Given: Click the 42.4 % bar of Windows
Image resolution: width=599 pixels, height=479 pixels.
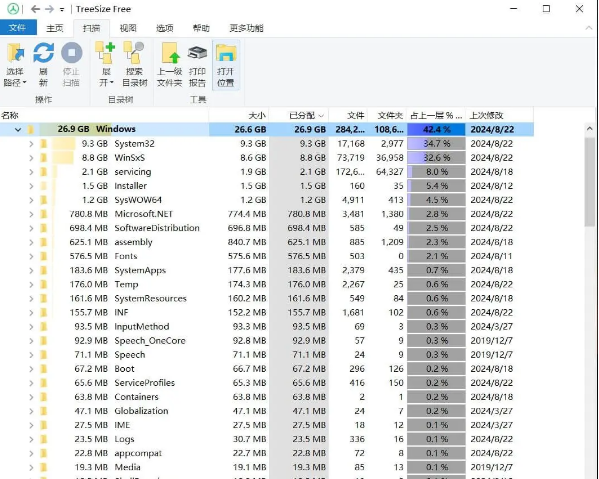Looking at the screenshot, I should point(436,129).
